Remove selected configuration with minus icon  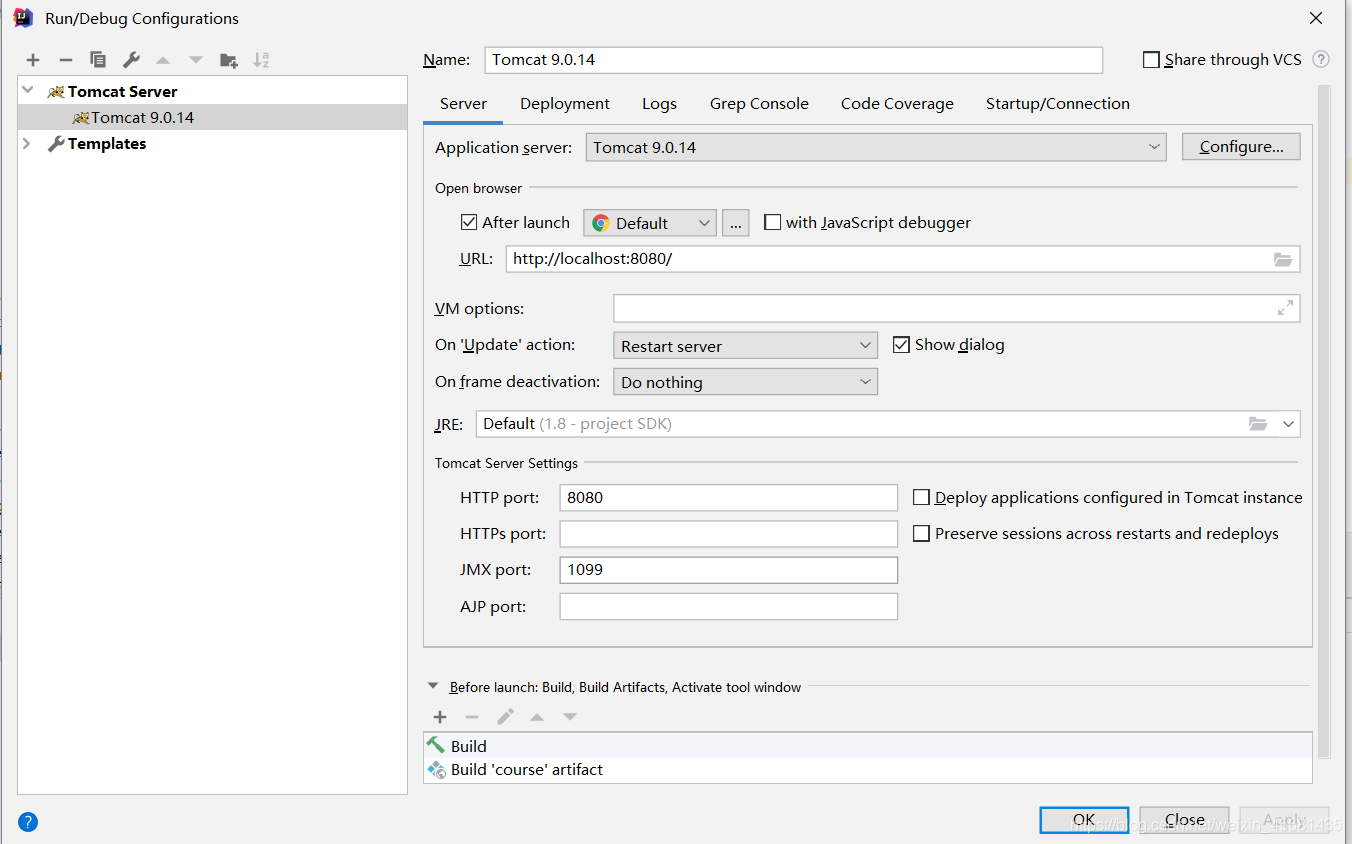(66, 60)
